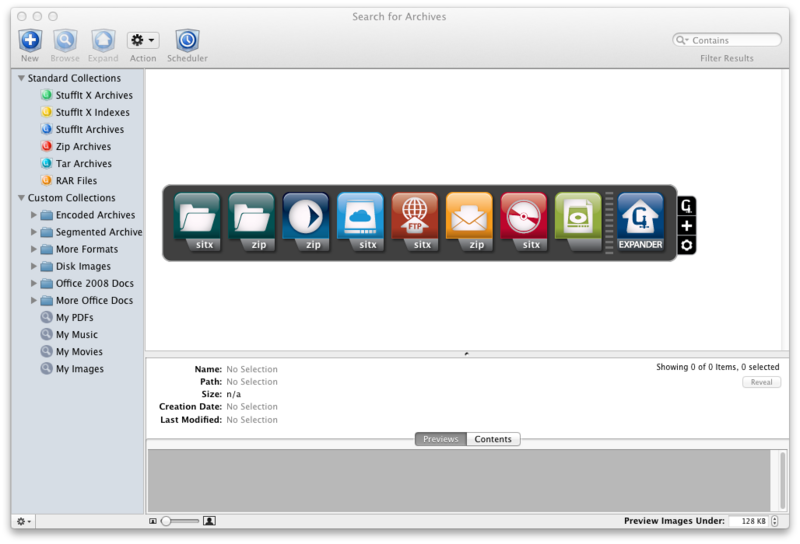Click the large thumbnail size icon
The height and width of the screenshot is (544, 800).
pos(209,521)
